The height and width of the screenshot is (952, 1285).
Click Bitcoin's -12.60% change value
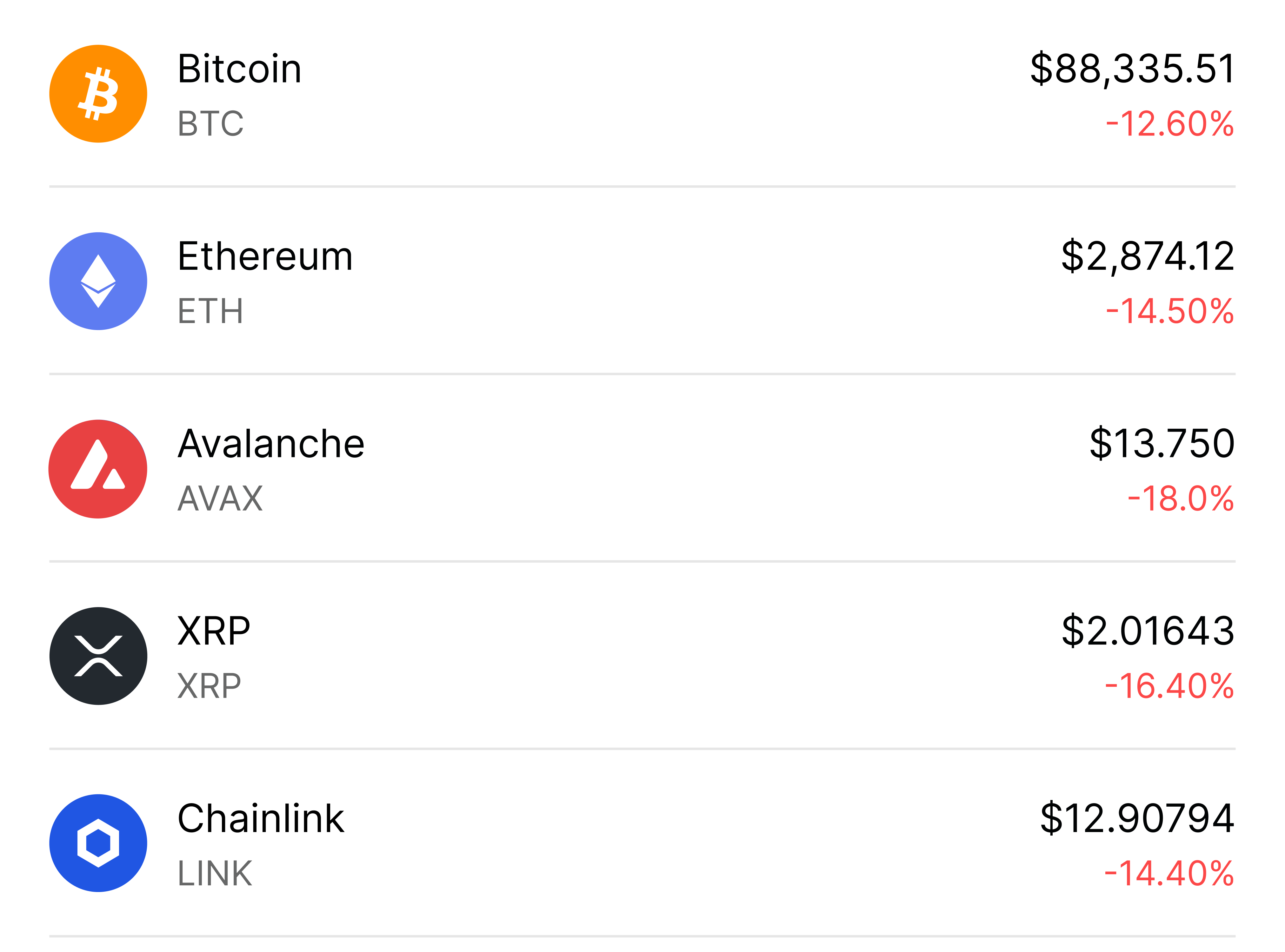click(x=1169, y=124)
